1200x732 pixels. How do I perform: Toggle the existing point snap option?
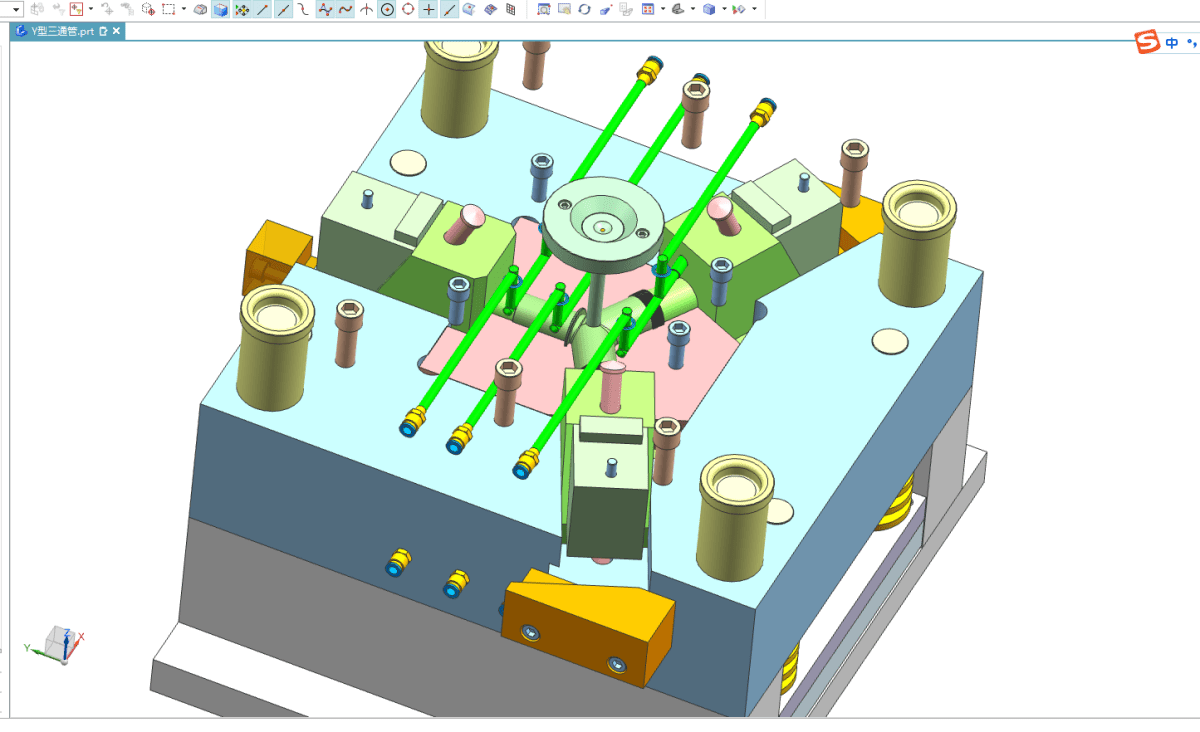(428, 9)
